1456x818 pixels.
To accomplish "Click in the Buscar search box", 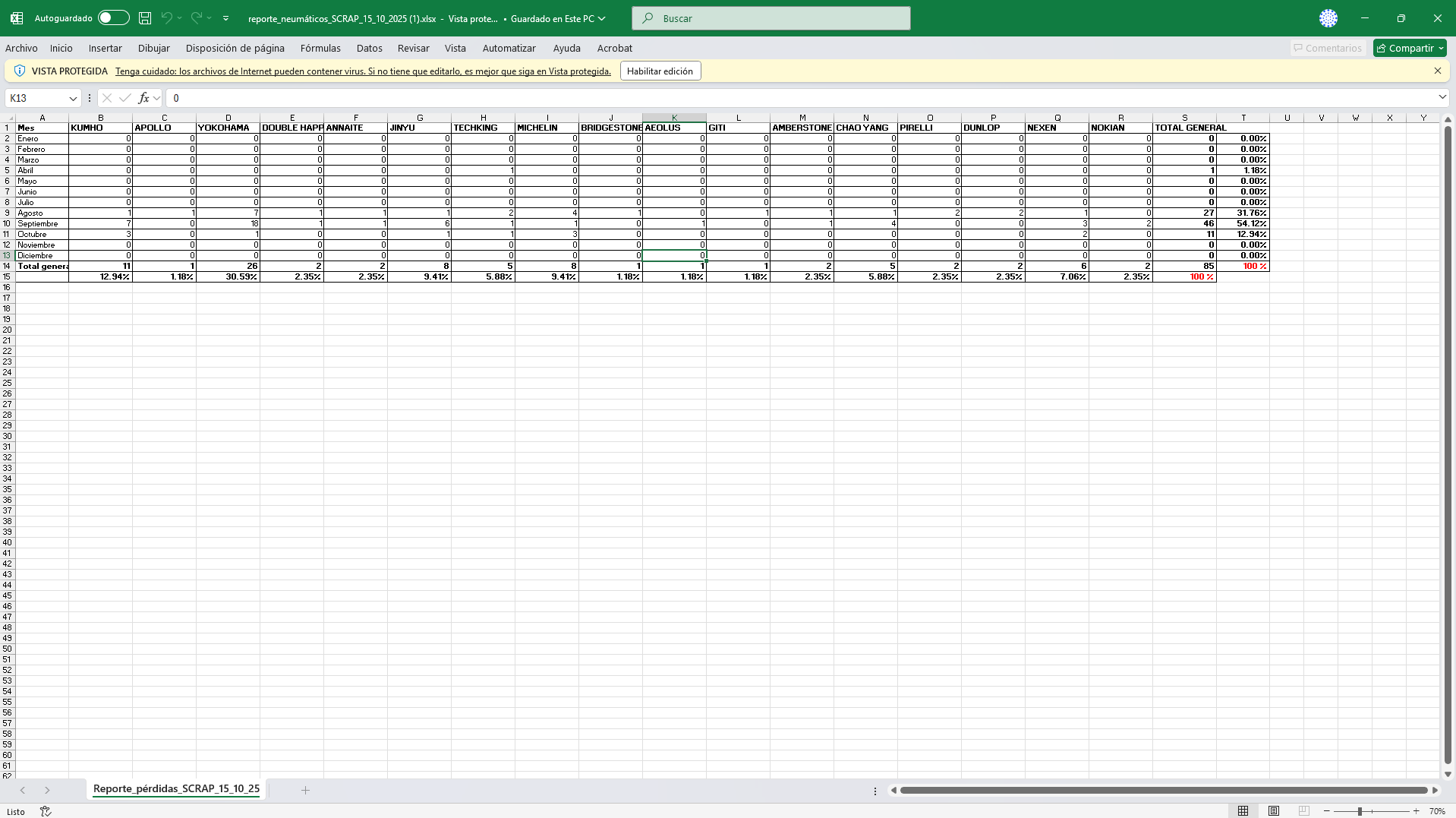I will pos(771,18).
